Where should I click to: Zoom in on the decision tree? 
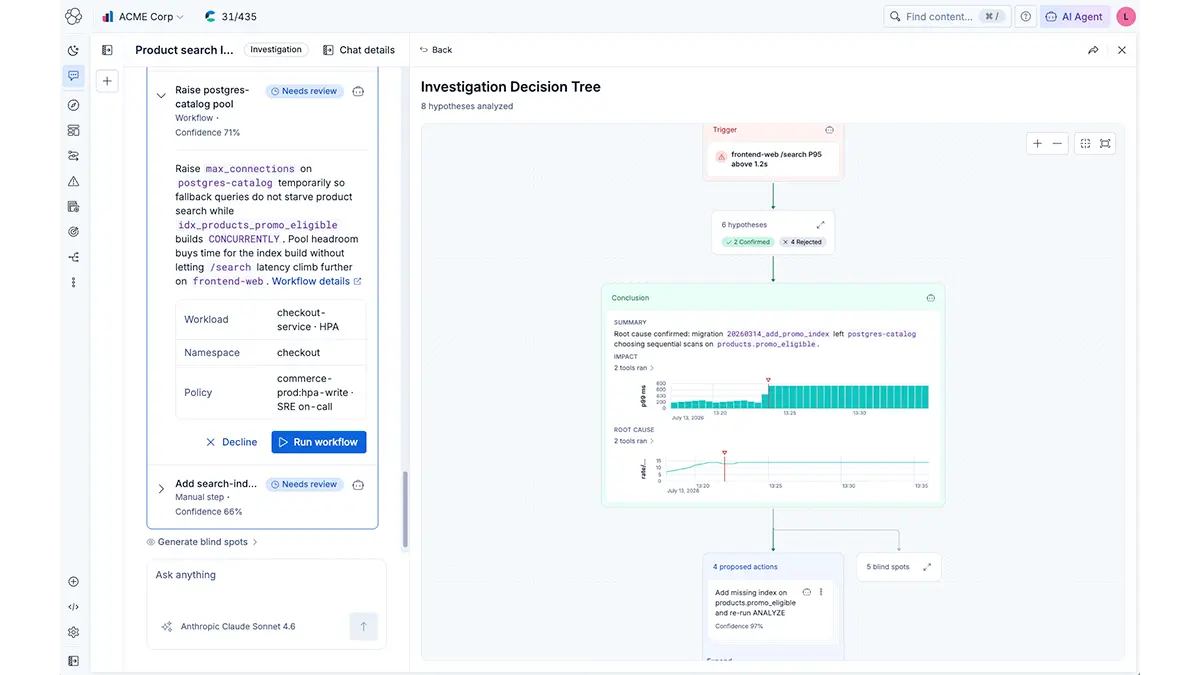click(1037, 144)
